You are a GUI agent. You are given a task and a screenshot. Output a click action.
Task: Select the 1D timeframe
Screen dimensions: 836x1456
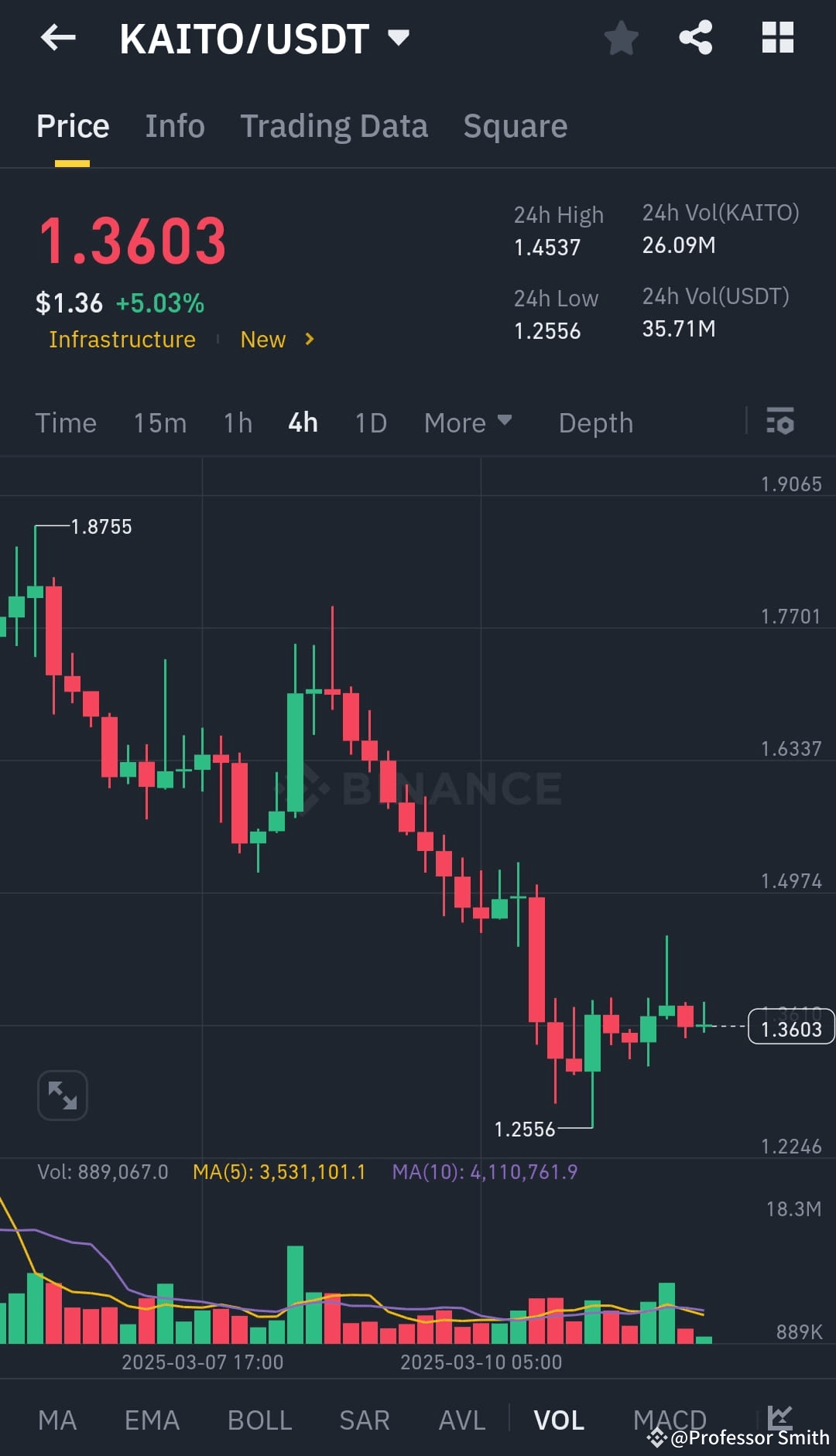click(x=370, y=422)
